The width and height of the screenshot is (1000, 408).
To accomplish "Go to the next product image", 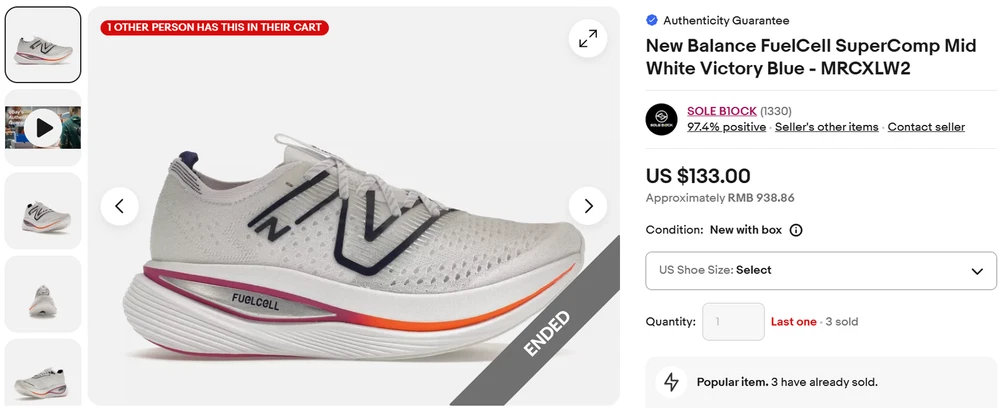I will click(x=588, y=206).
